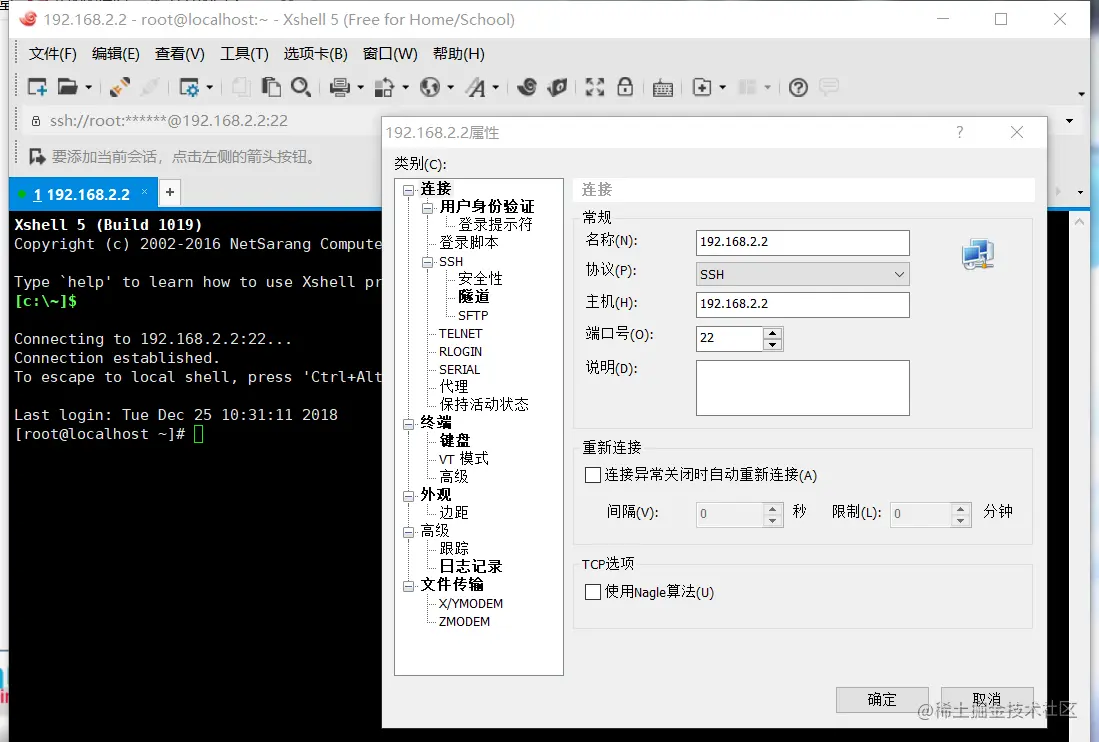The image size is (1099, 742).
Task: Click the 说明 description text area
Action: point(803,387)
